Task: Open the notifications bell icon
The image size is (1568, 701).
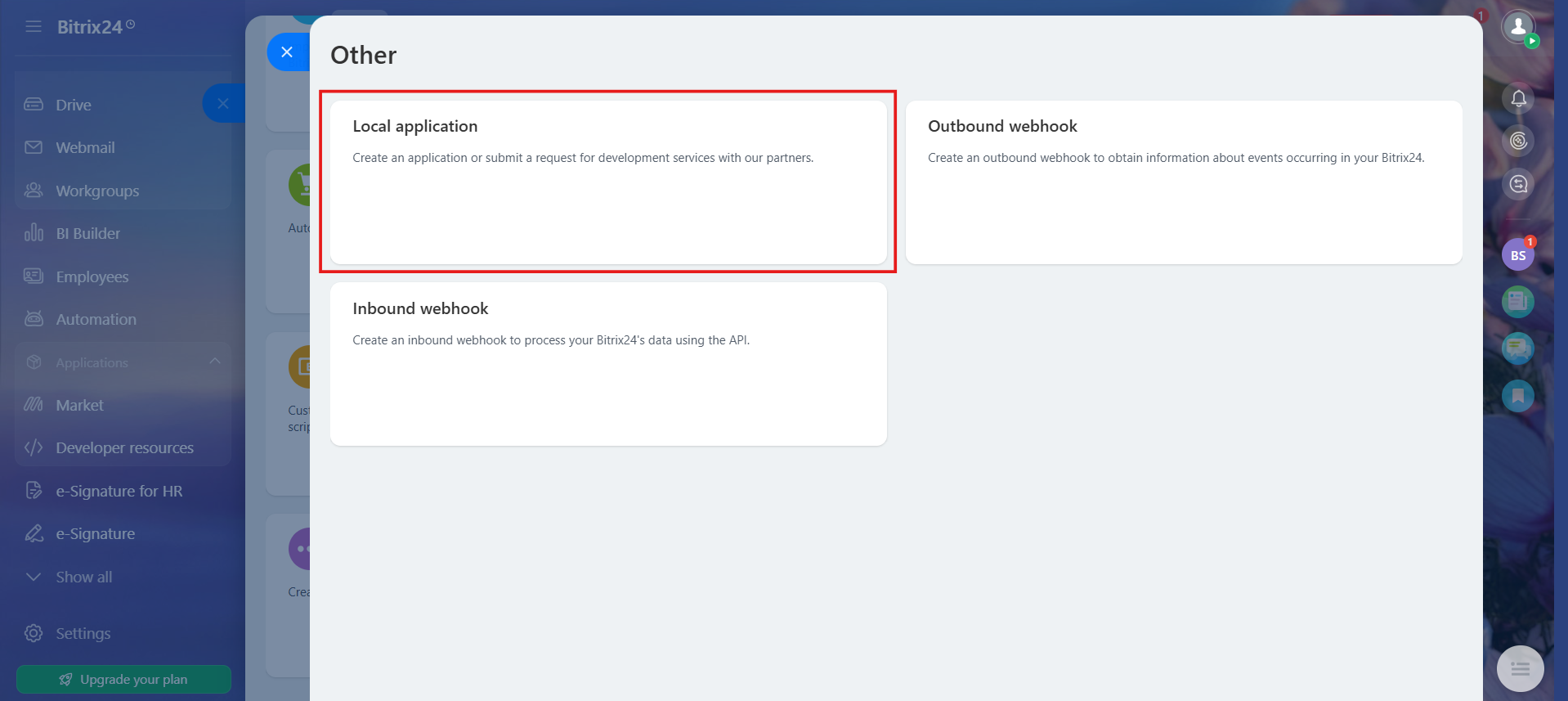Action: pos(1518,98)
